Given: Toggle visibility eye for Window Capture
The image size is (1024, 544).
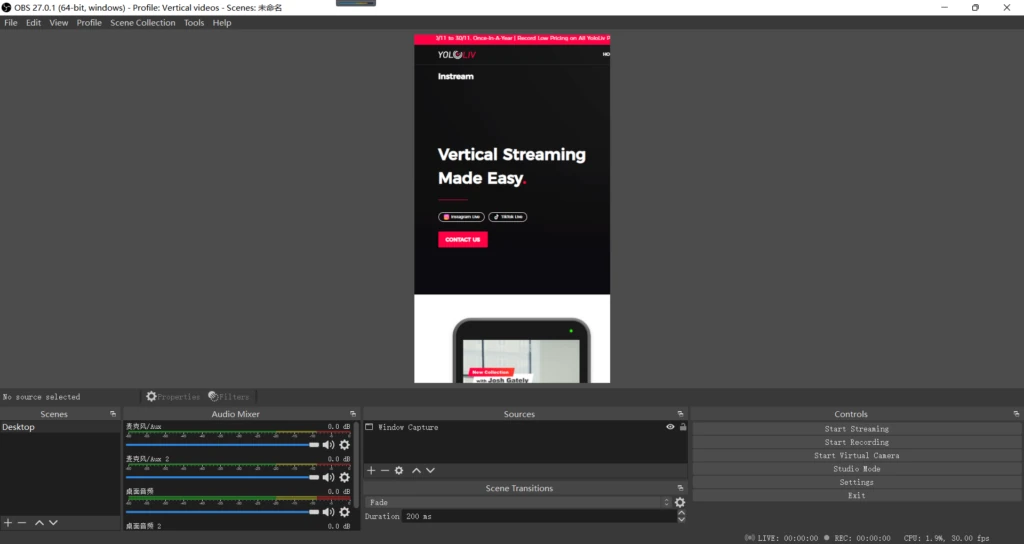Looking at the screenshot, I should (670, 427).
